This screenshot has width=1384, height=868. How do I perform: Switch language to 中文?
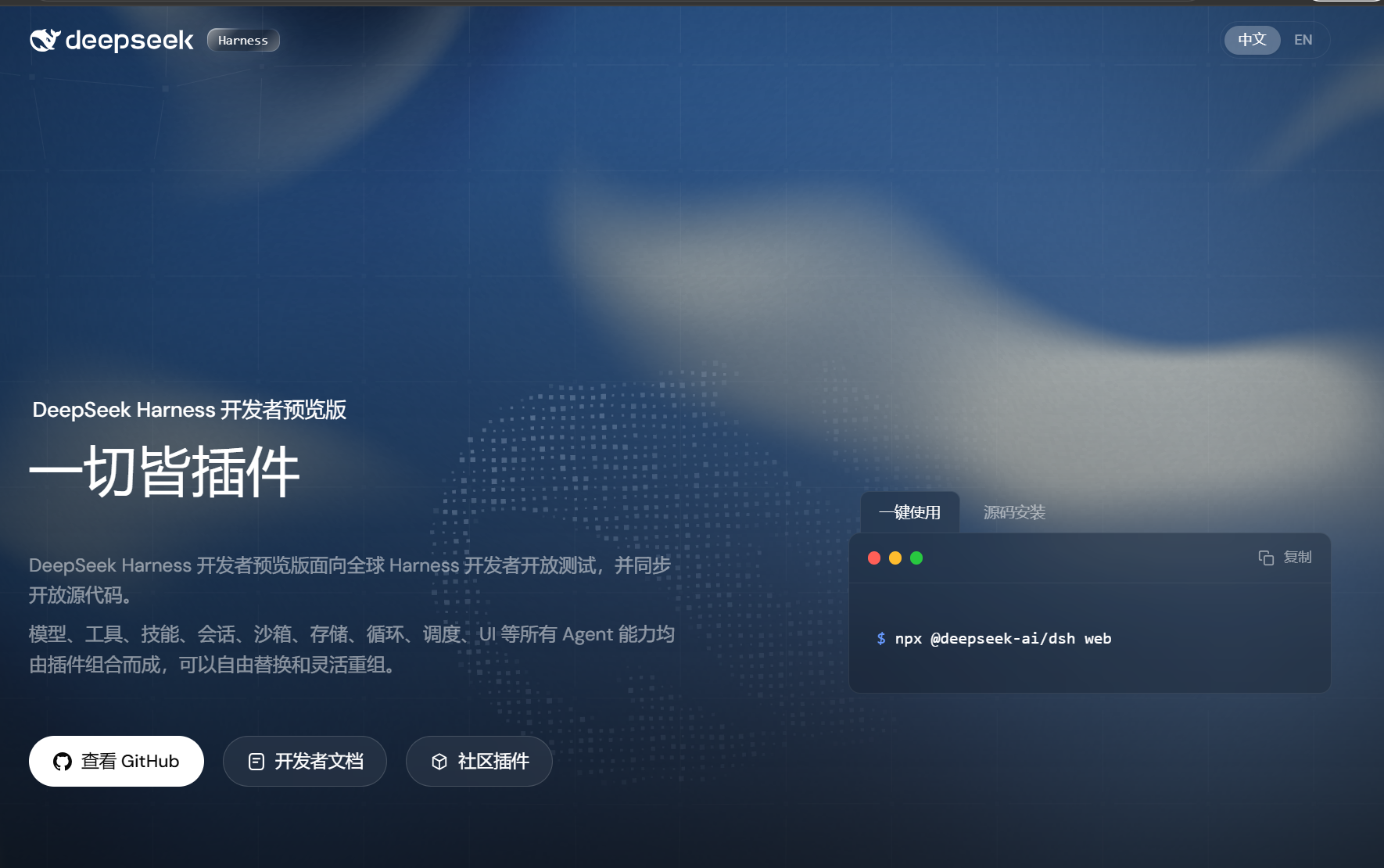1252,40
